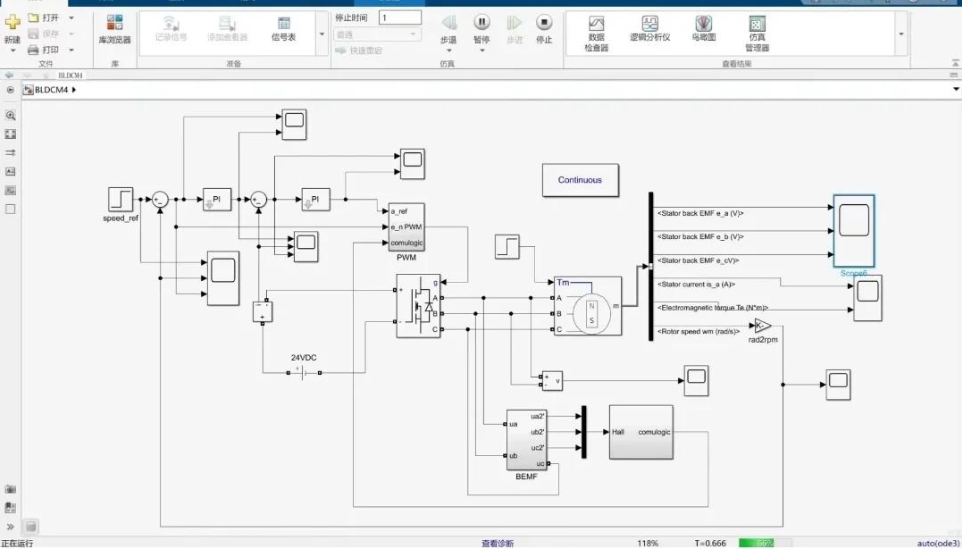The width and height of the screenshot is (962, 549).
Task: Click the sample time arrows palette icon
Action: click(x=10, y=153)
